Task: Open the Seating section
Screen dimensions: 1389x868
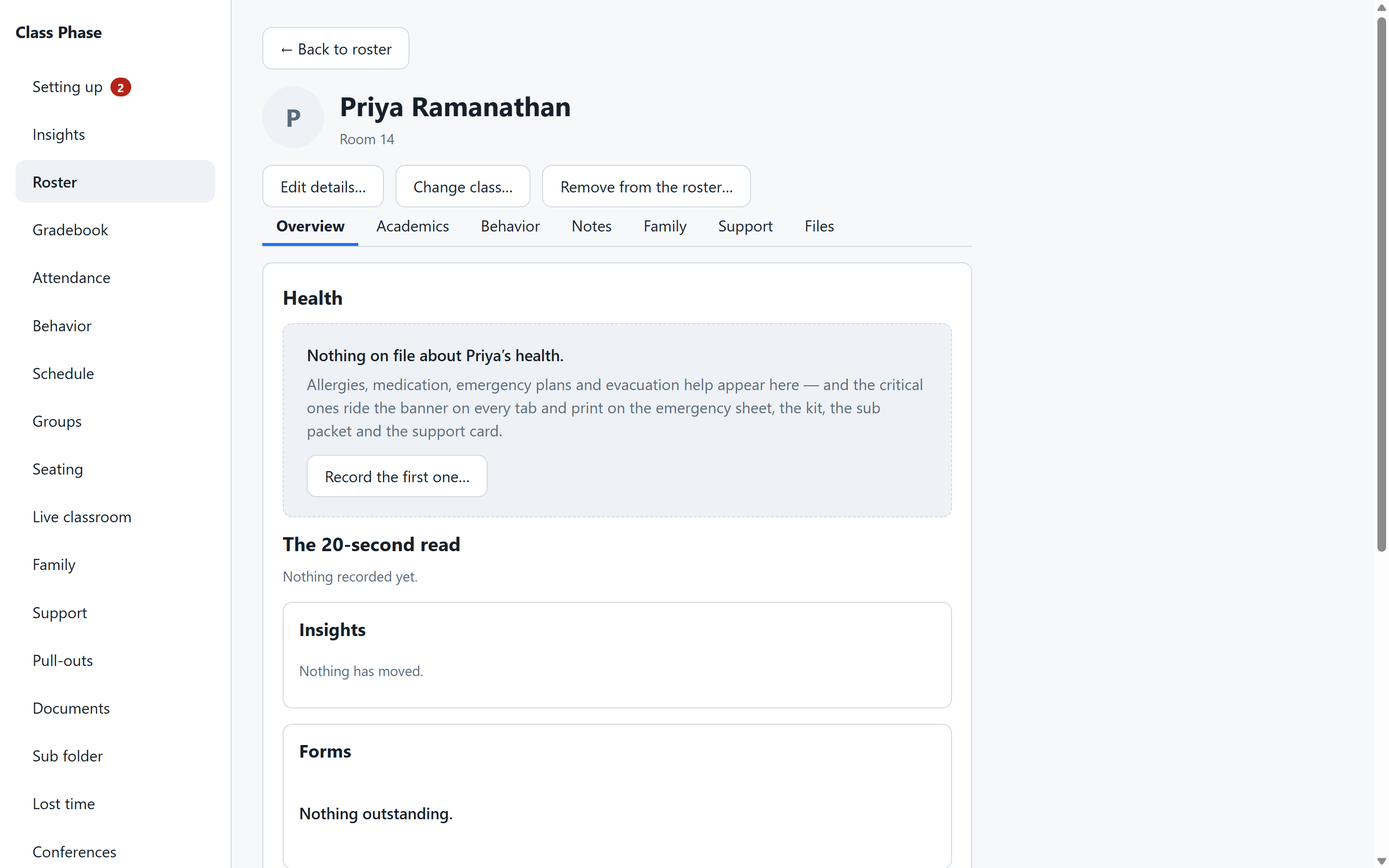Action: [115, 468]
